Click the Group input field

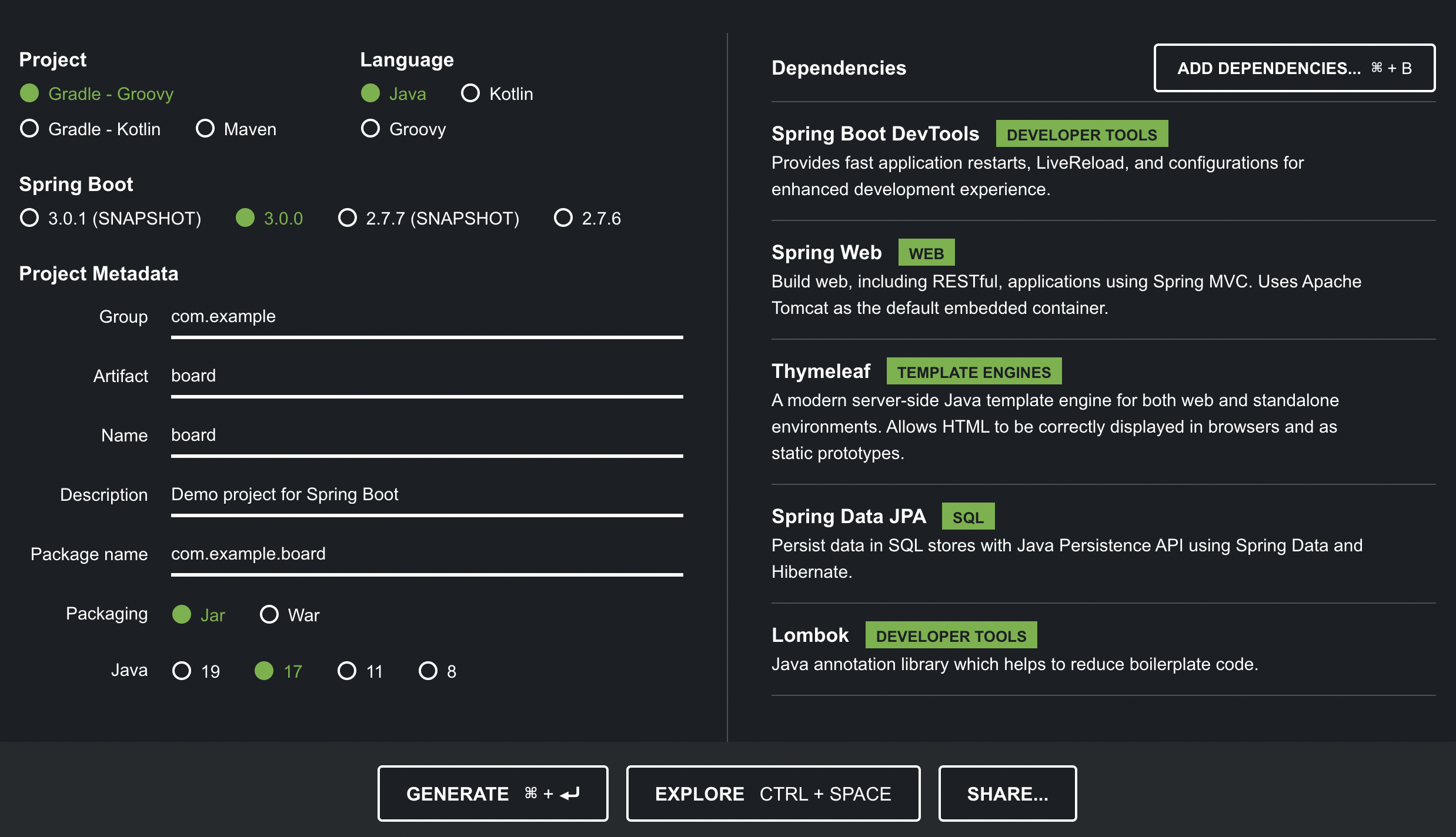tap(426, 317)
